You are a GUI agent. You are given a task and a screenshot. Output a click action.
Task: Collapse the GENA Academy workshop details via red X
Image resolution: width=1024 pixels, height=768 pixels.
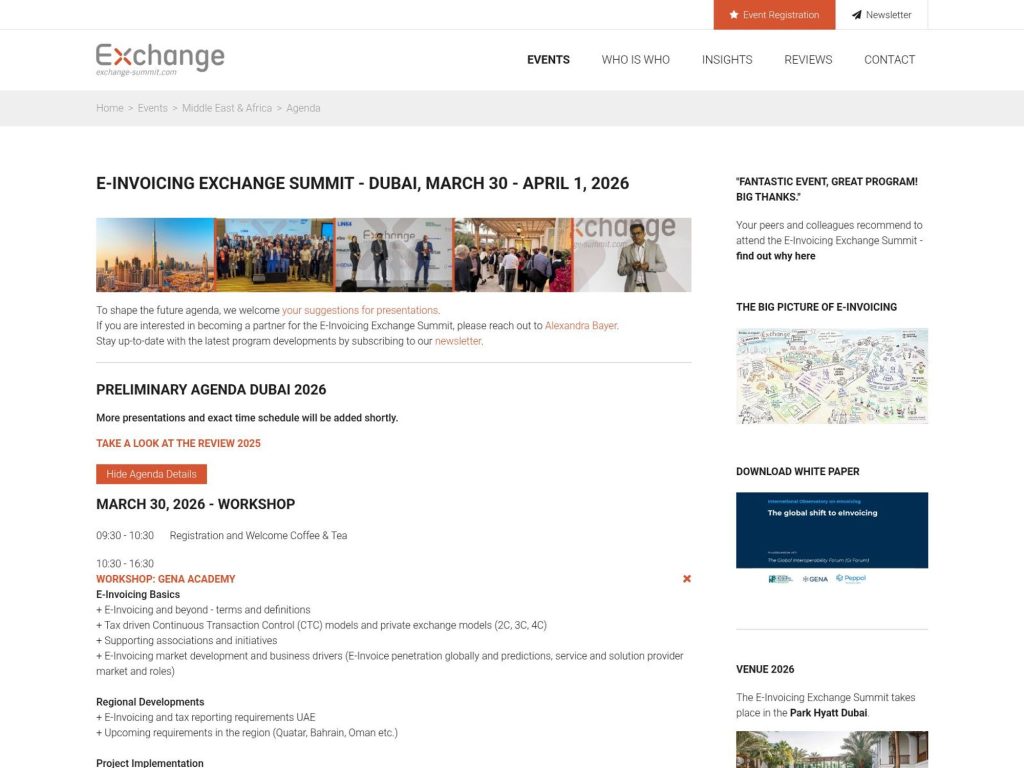click(x=686, y=578)
